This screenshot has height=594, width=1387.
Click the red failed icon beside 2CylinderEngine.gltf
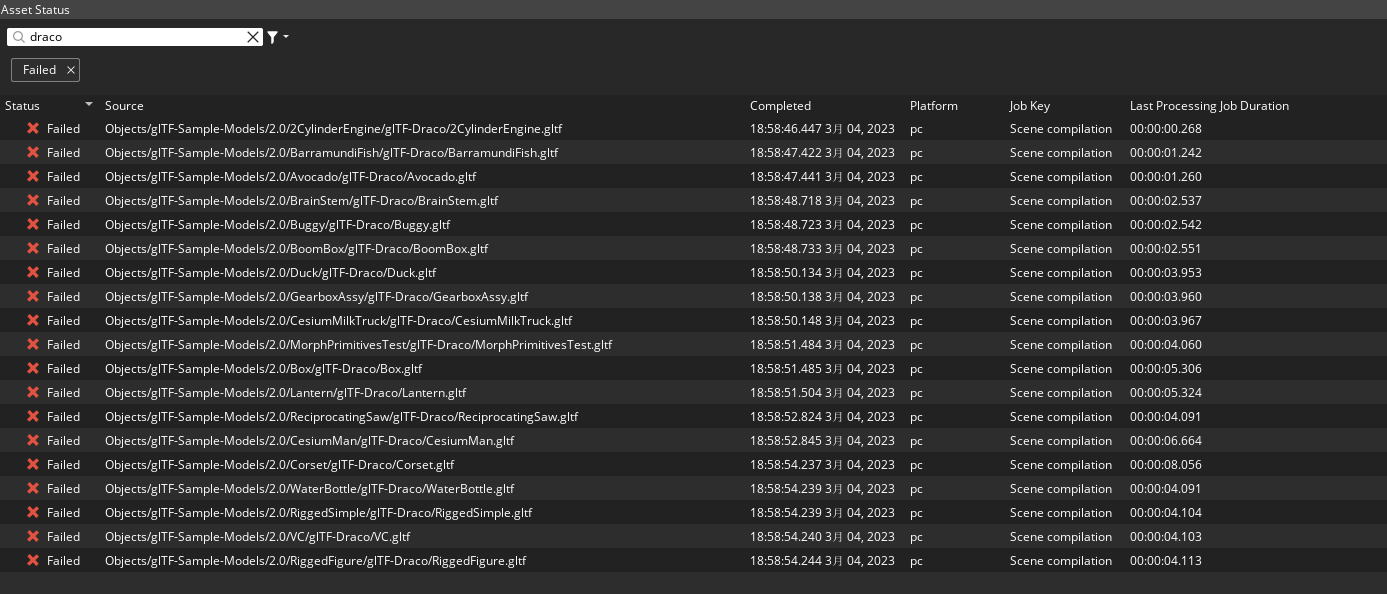pyautogui.click(x=32, y=128)
